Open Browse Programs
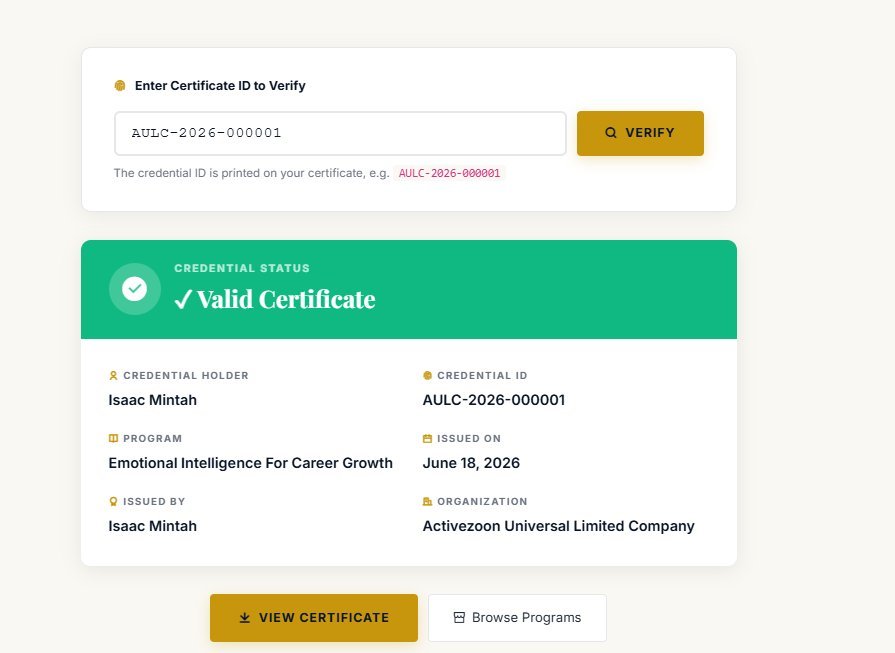895x653 pixels. pos(517,618)
